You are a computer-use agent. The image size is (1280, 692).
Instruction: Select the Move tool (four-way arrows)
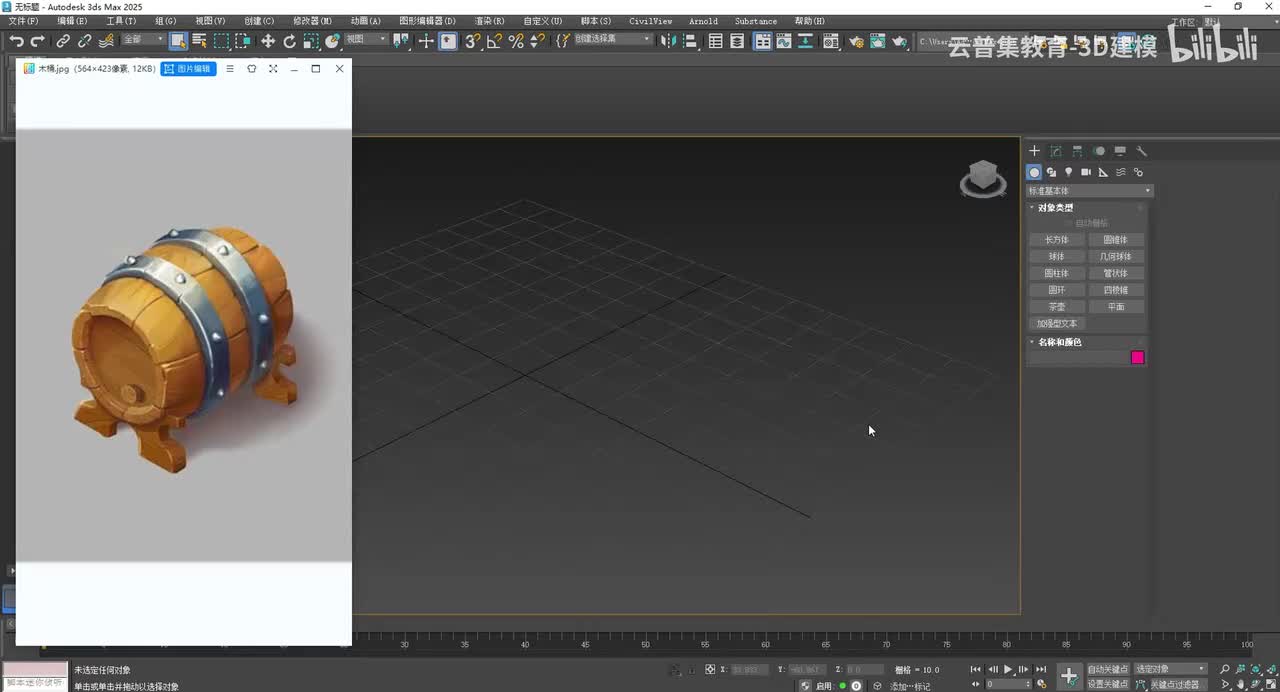pyautogui.click(x=268, y=41)
